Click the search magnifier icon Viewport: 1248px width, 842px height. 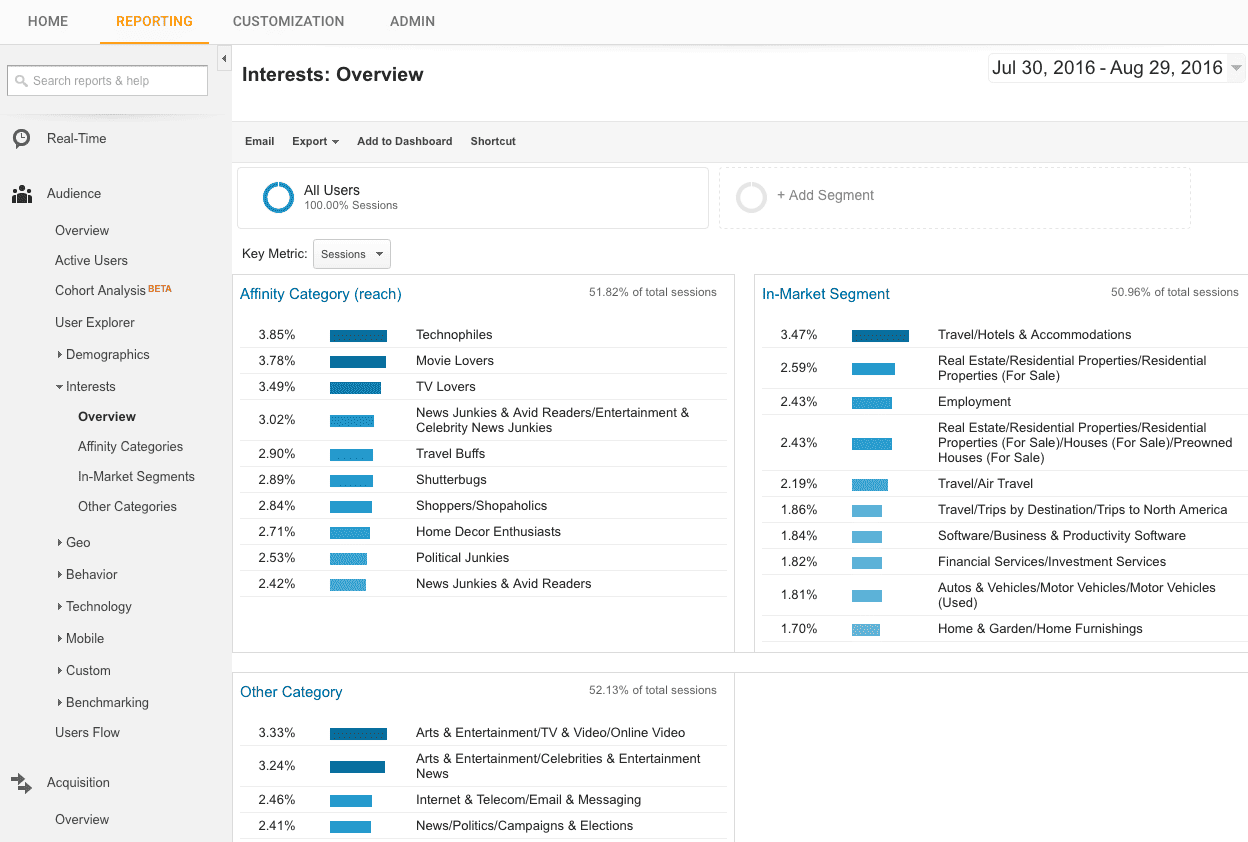pos(21,81)
